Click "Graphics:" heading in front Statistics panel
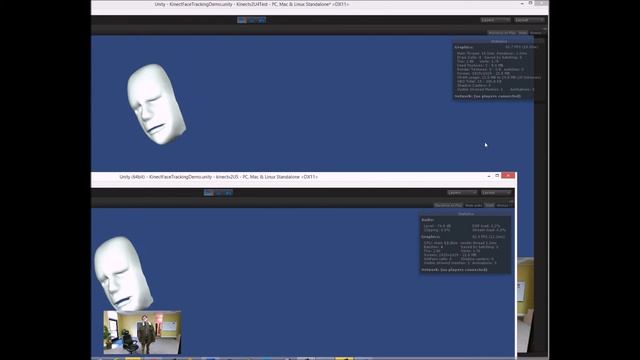The width and height of the screenshot is (640, 360). (x=431, y=237)
